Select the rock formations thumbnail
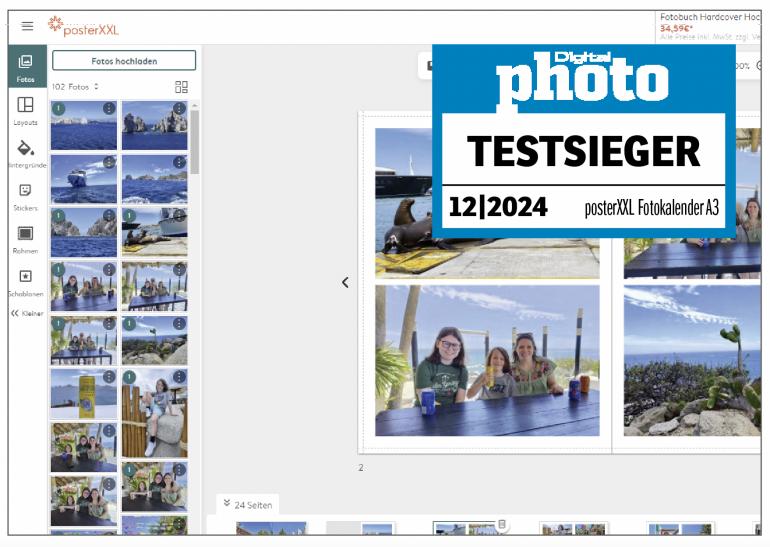Screen dimensions: 770x547 click(x=155, y=128)
